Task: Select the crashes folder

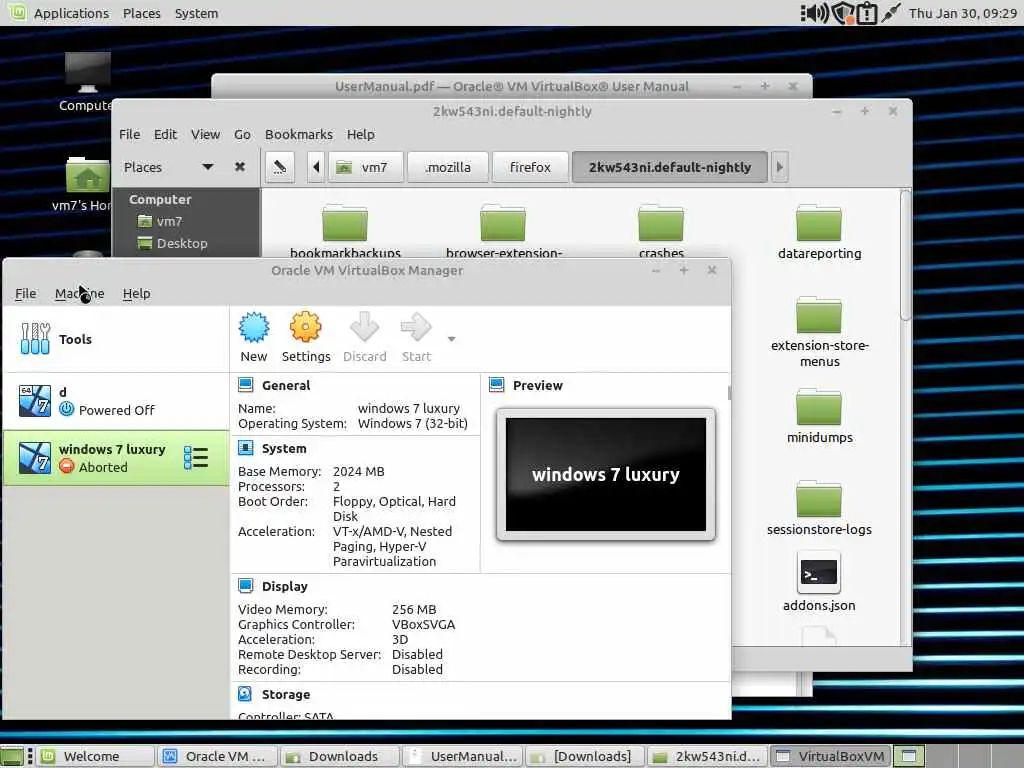Action: pos(661,230)
